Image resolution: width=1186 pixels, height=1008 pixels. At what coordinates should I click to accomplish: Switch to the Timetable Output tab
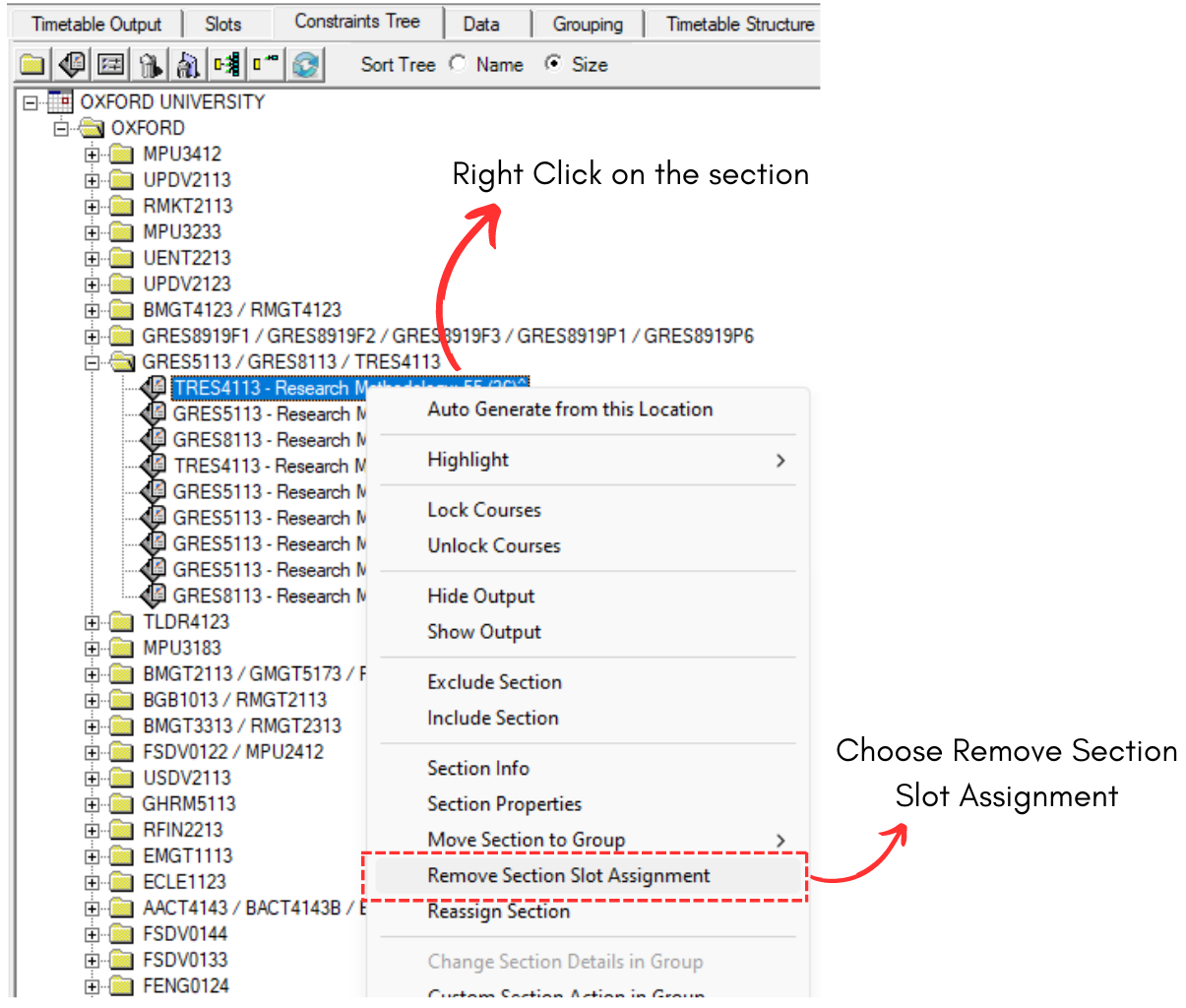(x=95, y=24)
